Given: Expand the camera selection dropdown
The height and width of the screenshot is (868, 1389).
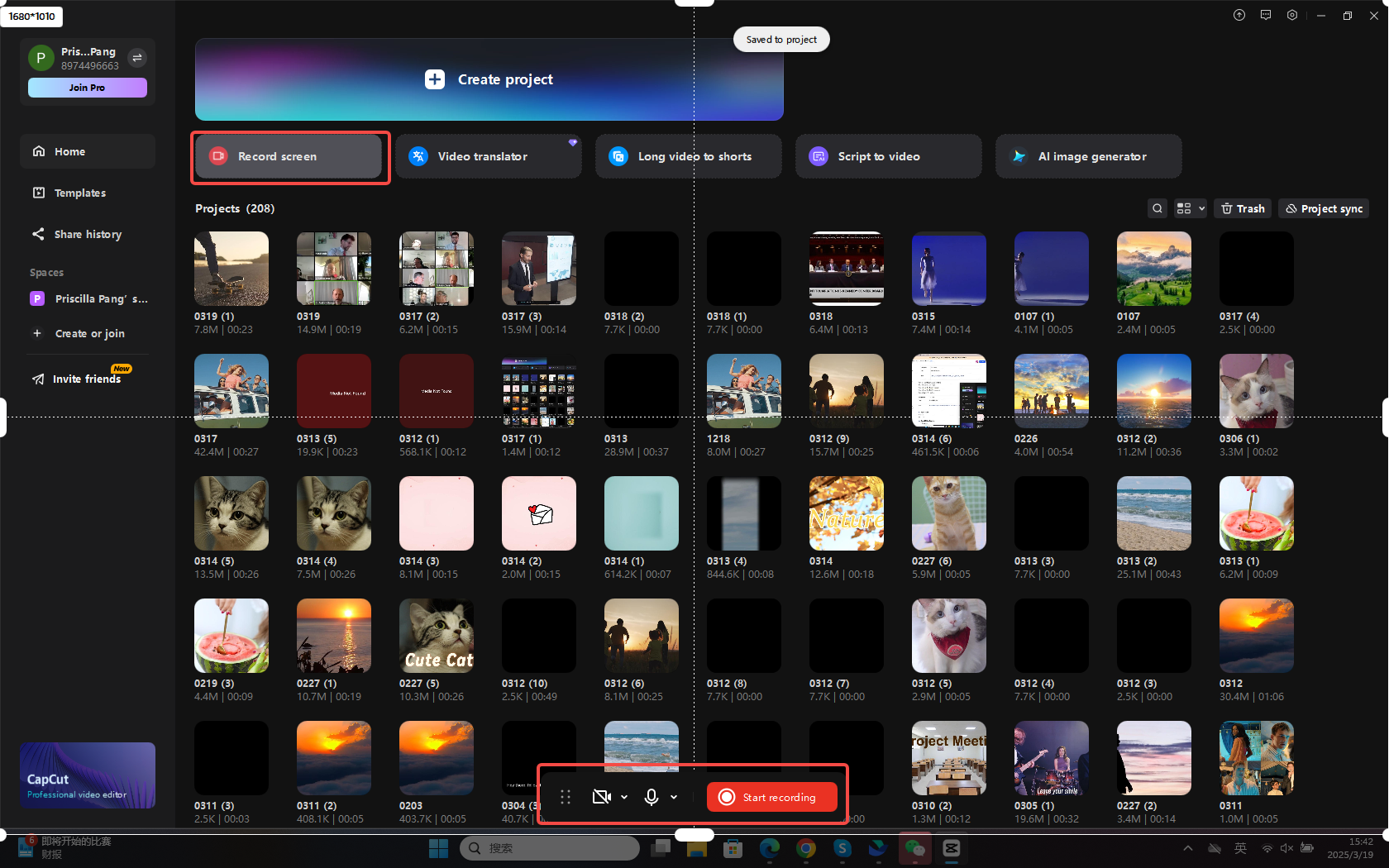Looking at the screenshot, I should click(x=624, y=797).
